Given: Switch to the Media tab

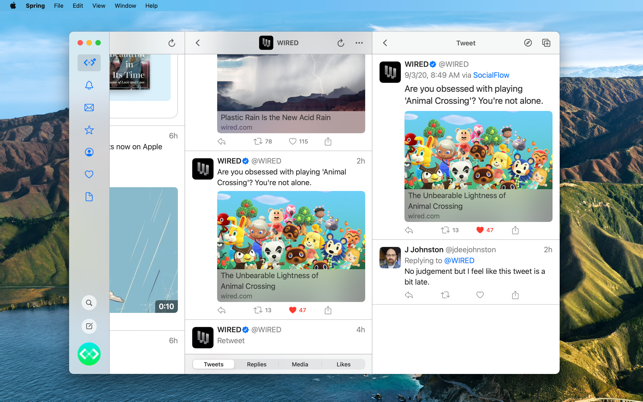Looking at the screenshot, I should click(x=300, y=364).
